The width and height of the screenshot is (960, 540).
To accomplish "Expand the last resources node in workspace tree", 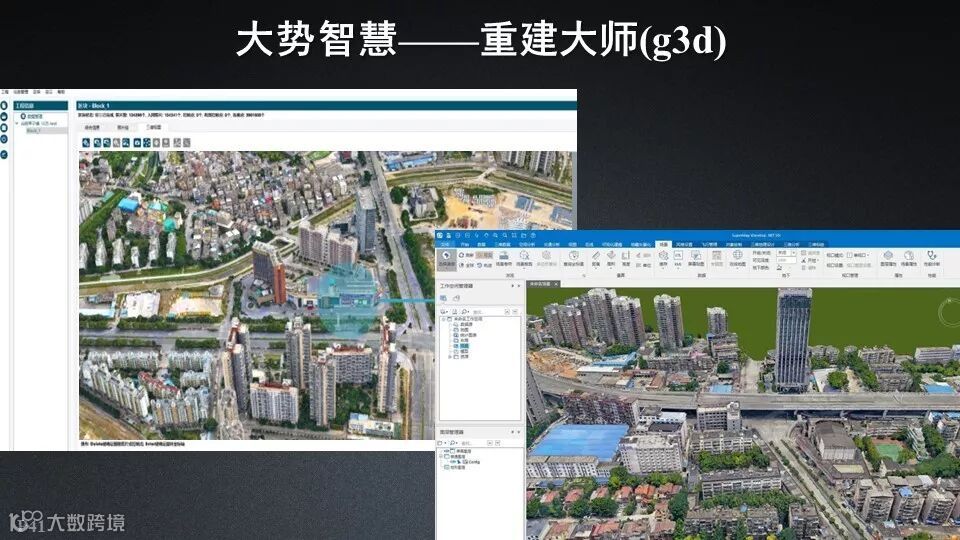I will point(449,357).
